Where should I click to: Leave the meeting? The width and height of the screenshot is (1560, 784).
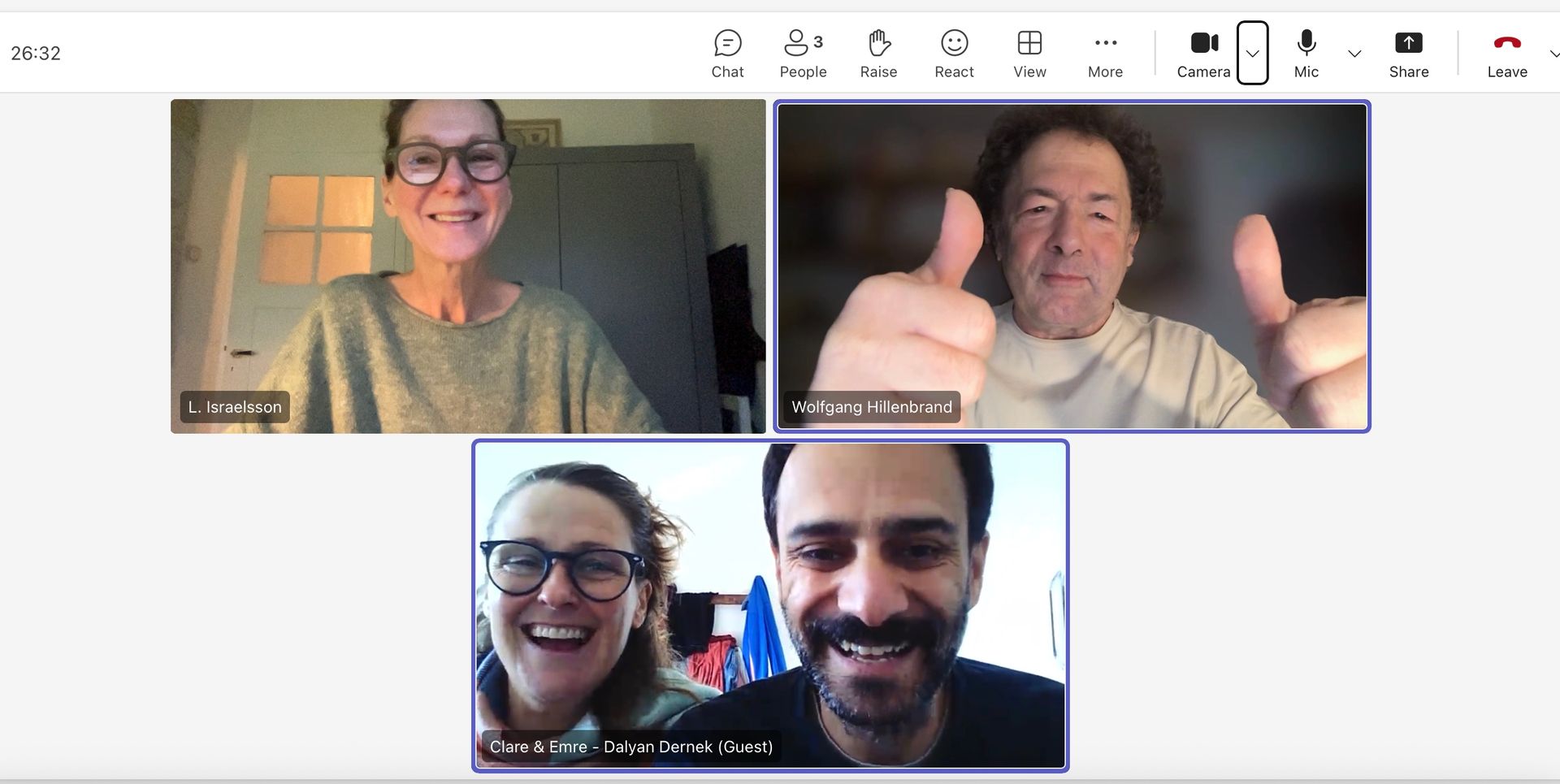point(1507,54)
